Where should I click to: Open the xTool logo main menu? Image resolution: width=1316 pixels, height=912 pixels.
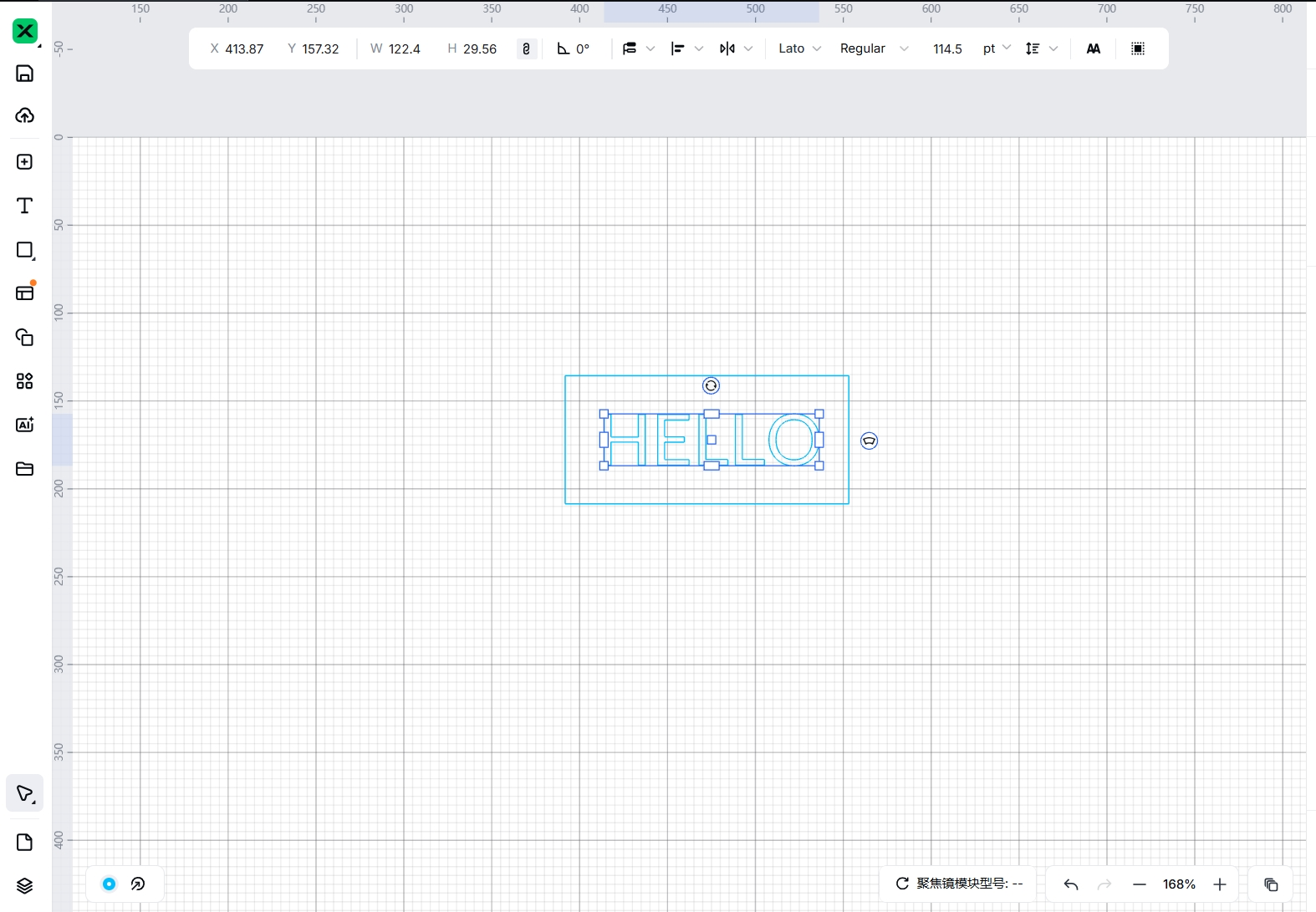(x=25, y=32)
